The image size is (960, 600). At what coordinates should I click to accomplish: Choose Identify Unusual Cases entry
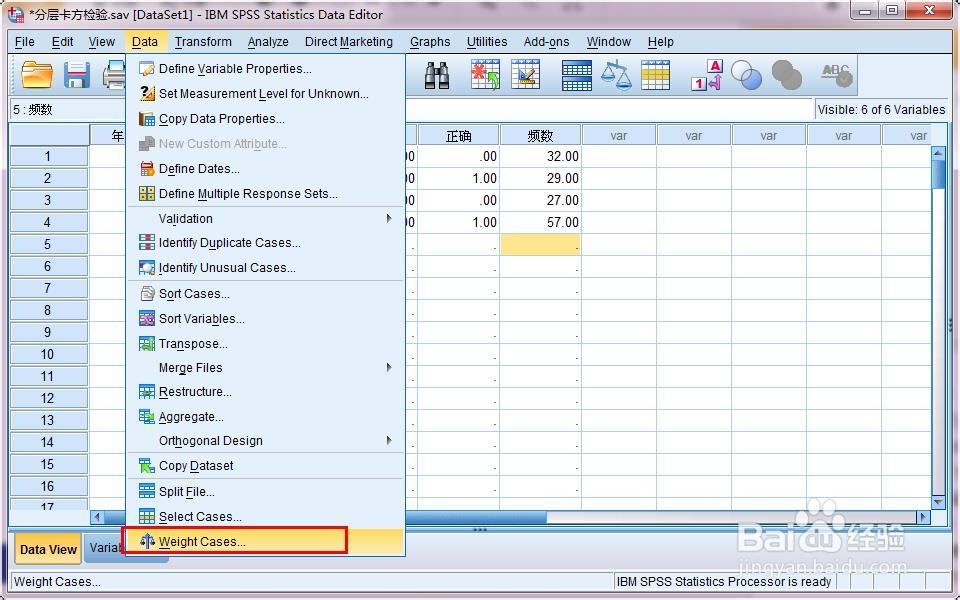264,268
